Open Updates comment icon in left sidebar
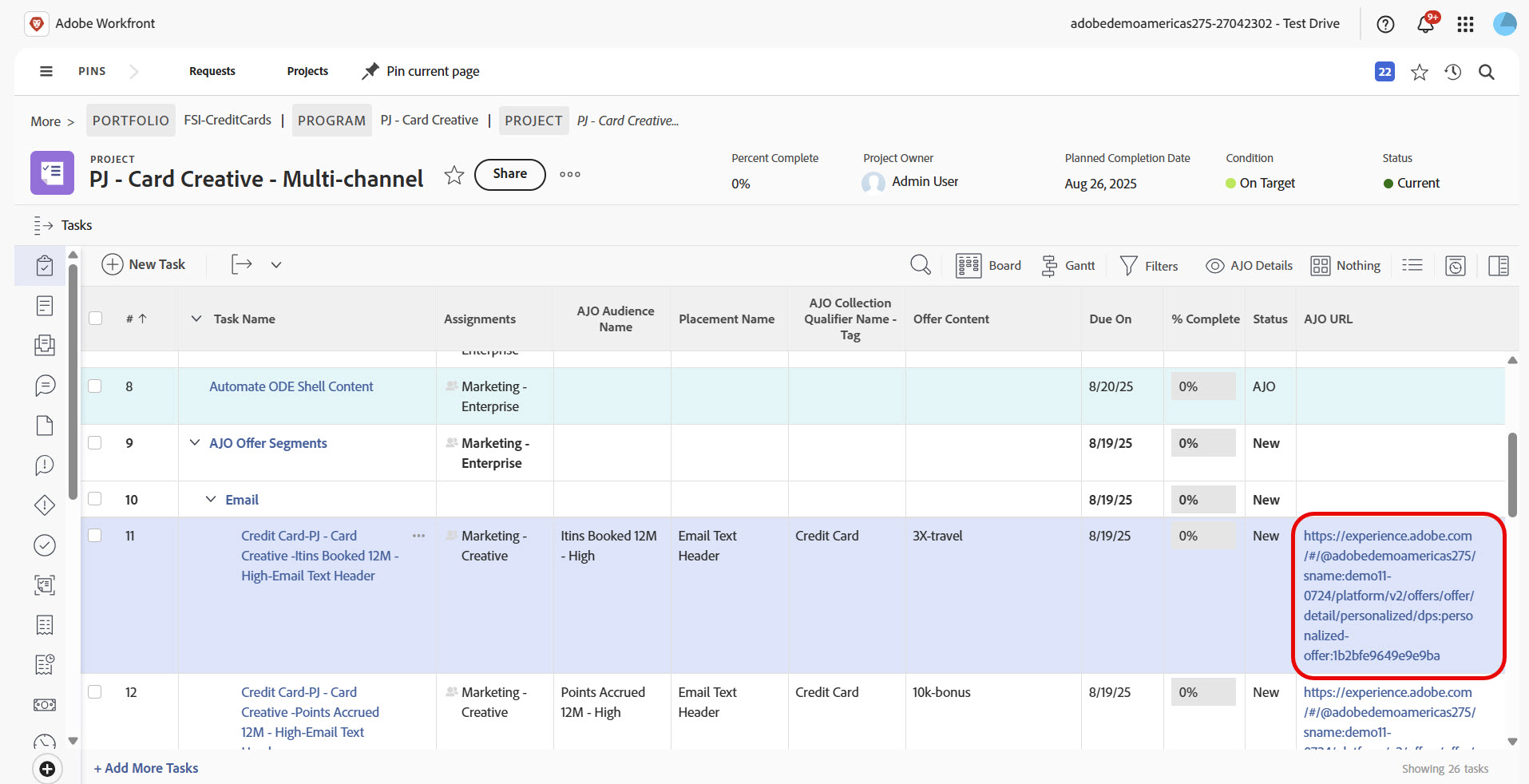 click(45, 386)
